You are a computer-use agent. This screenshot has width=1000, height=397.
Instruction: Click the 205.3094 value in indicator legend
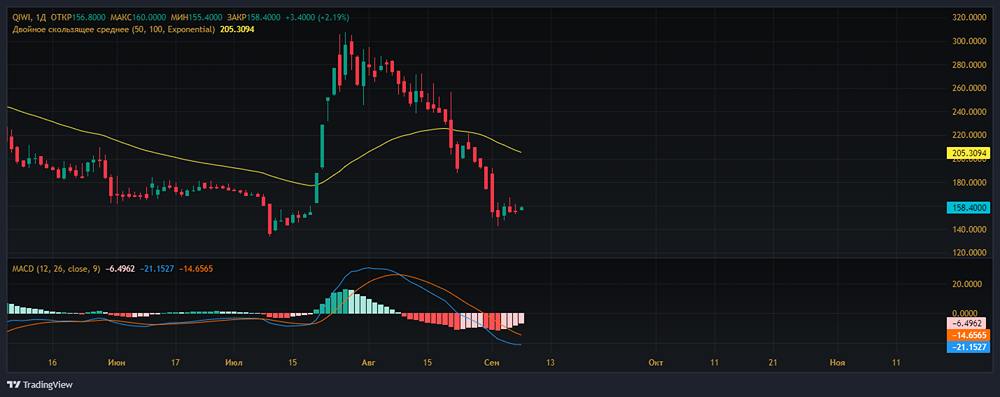pyautogui.click(x=237, y=29)
